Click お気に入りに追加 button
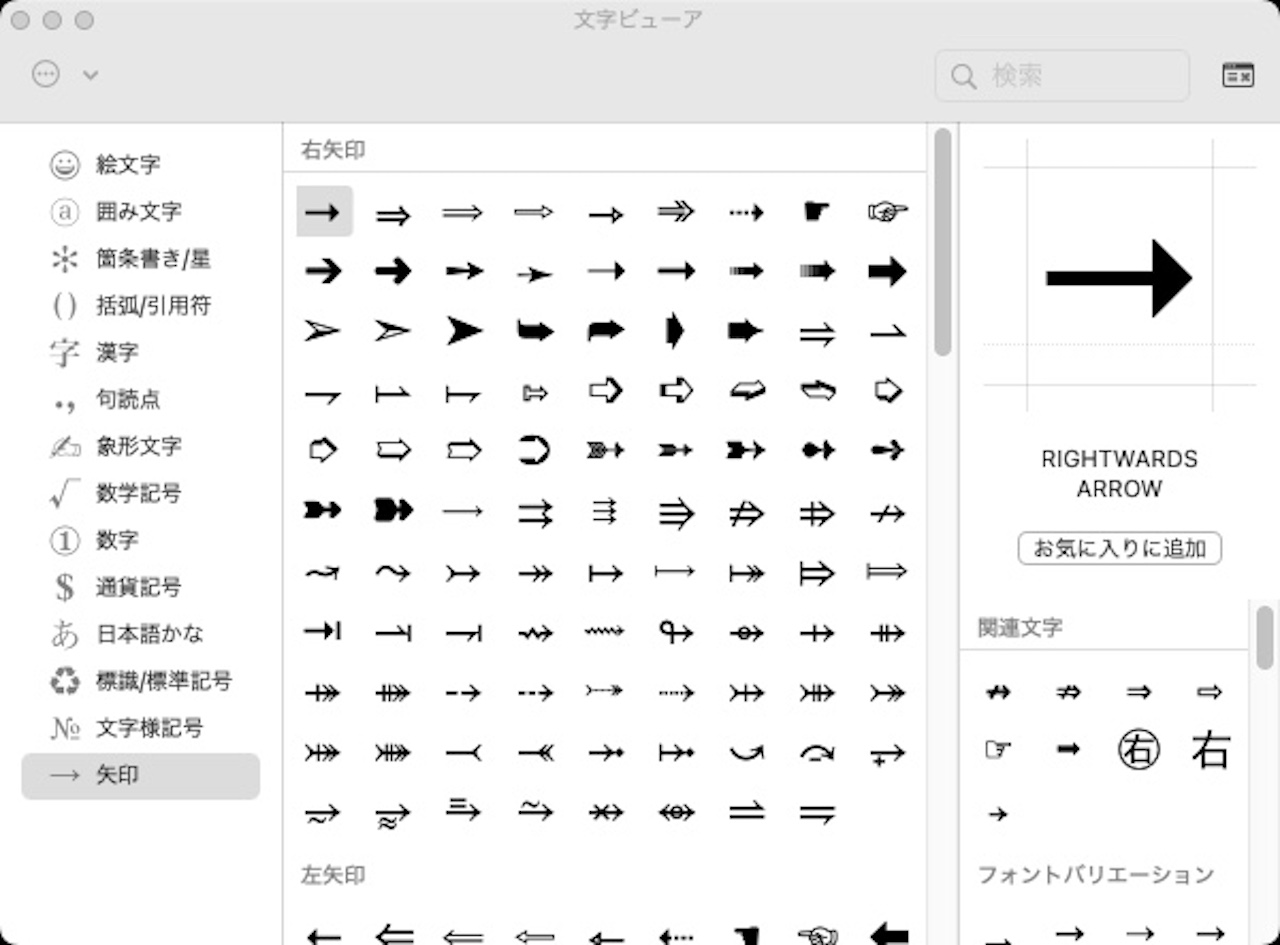The height and width of the screenshot is (945, 1280). pos(1119,548)
